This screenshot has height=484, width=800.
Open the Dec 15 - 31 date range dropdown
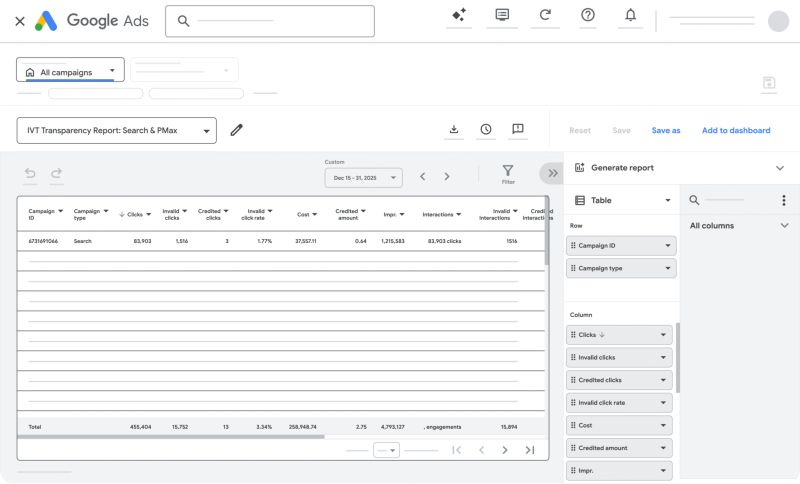coord(364,178)
